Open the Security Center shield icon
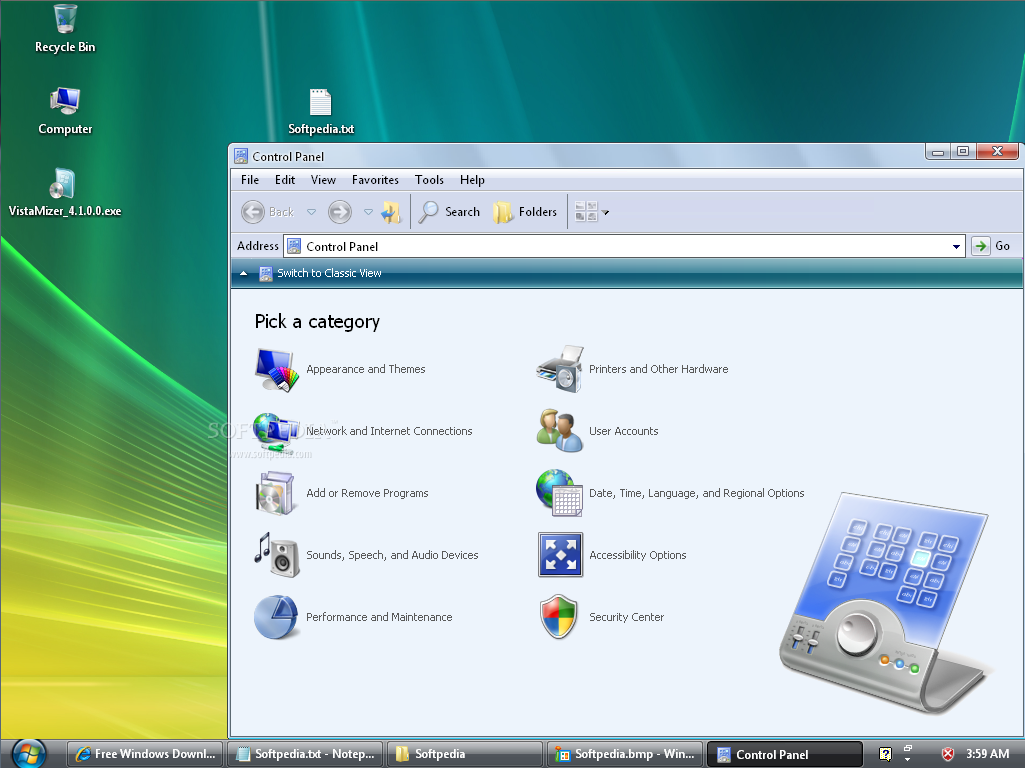This screenshot has height=768, width=1025. pyautogui.click(x=559, y=616)
